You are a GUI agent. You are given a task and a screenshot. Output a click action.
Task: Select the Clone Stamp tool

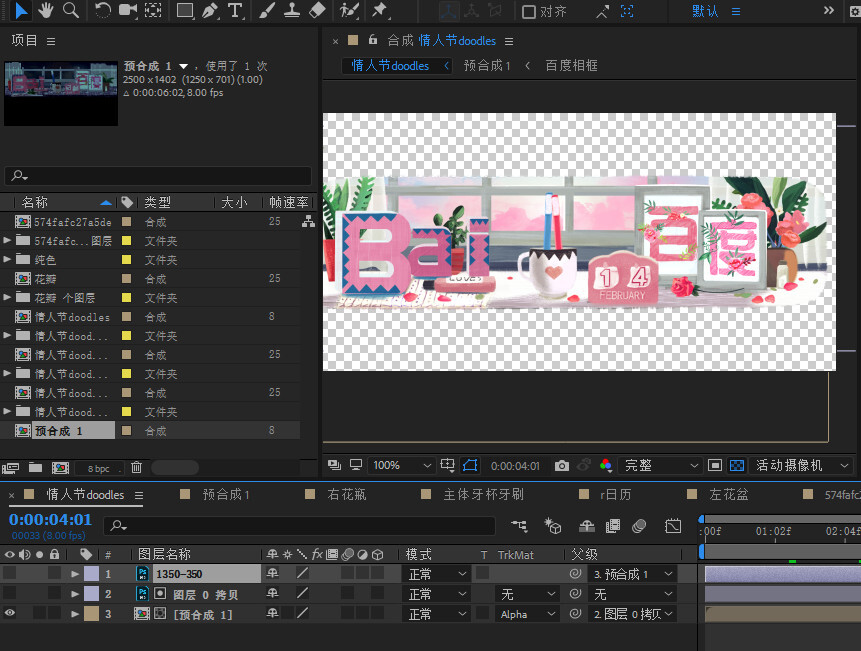292,10
